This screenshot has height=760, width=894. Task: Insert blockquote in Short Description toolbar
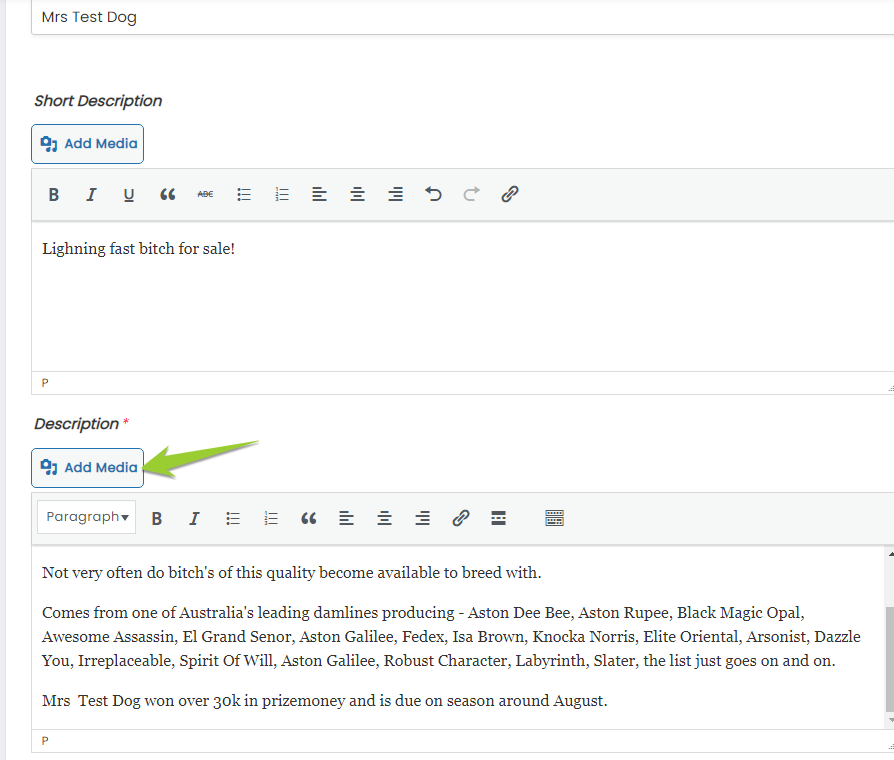point(167,195)
